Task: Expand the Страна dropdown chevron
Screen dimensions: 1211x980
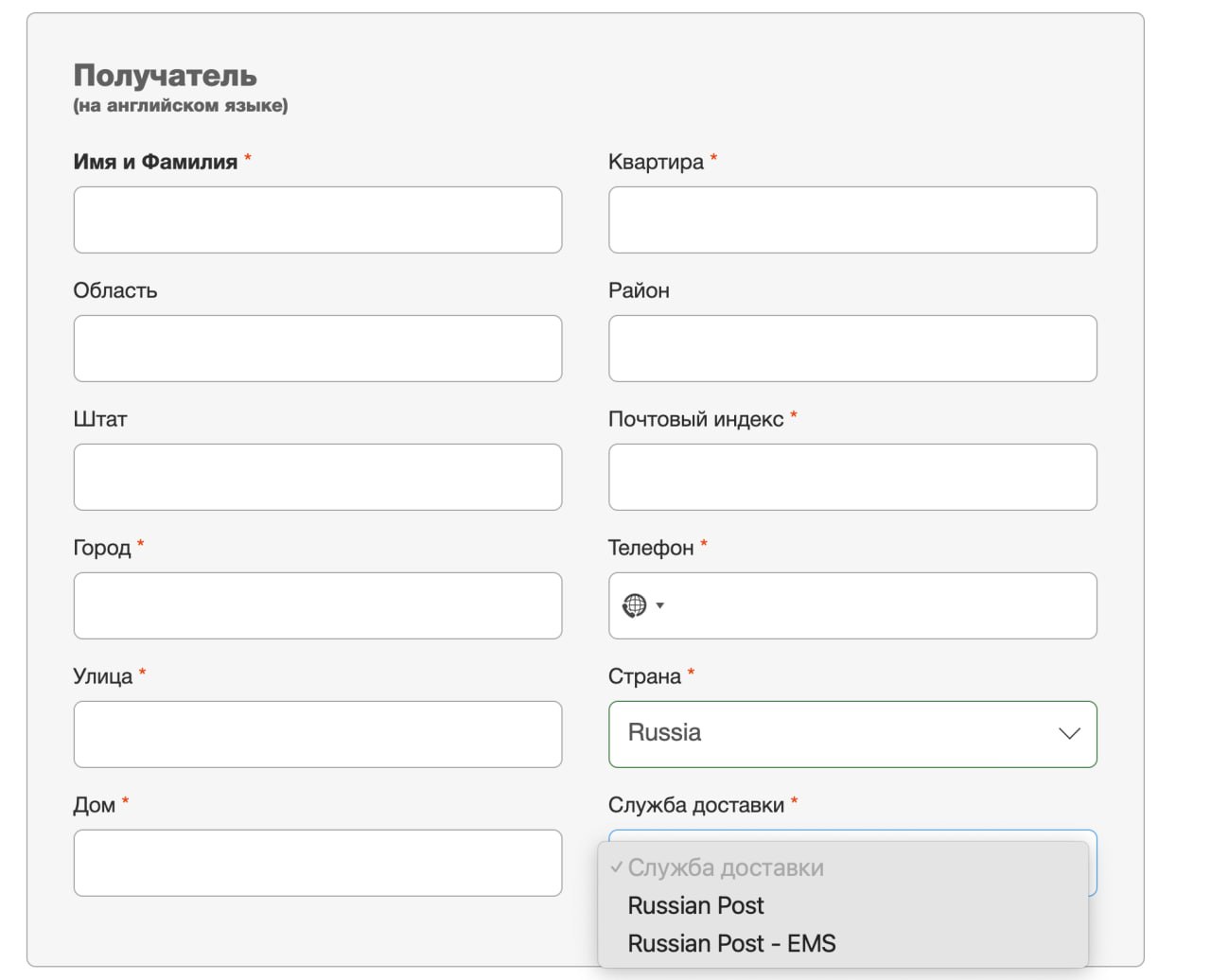Action: [x=1069, y=734]
